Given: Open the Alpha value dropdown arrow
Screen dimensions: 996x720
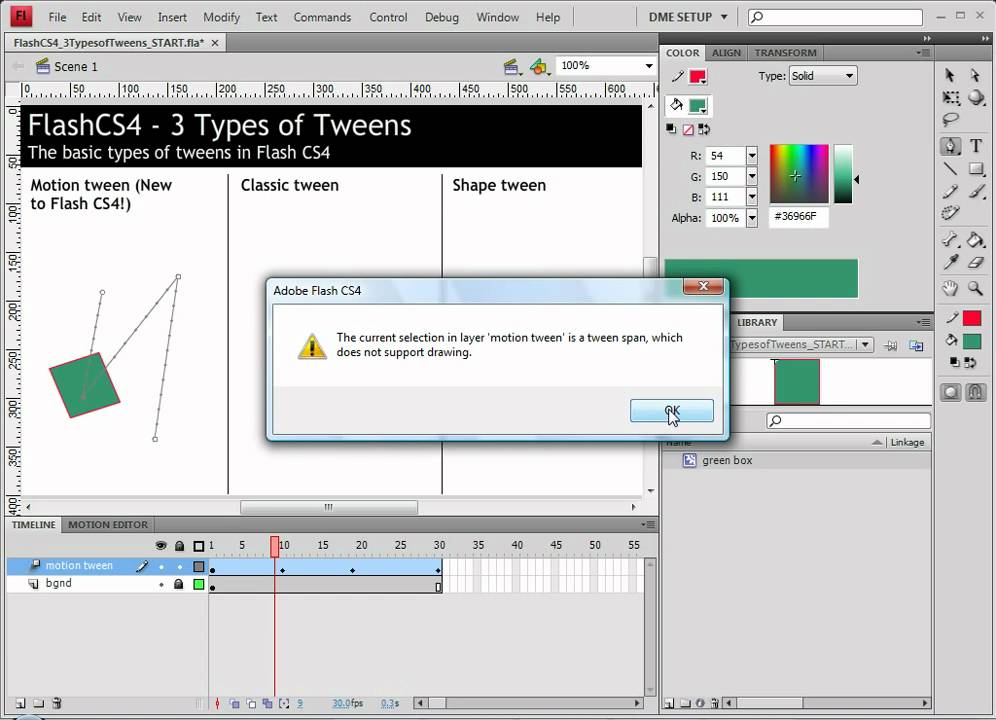Looking at the screenshot, I should [x=752, y=218].
